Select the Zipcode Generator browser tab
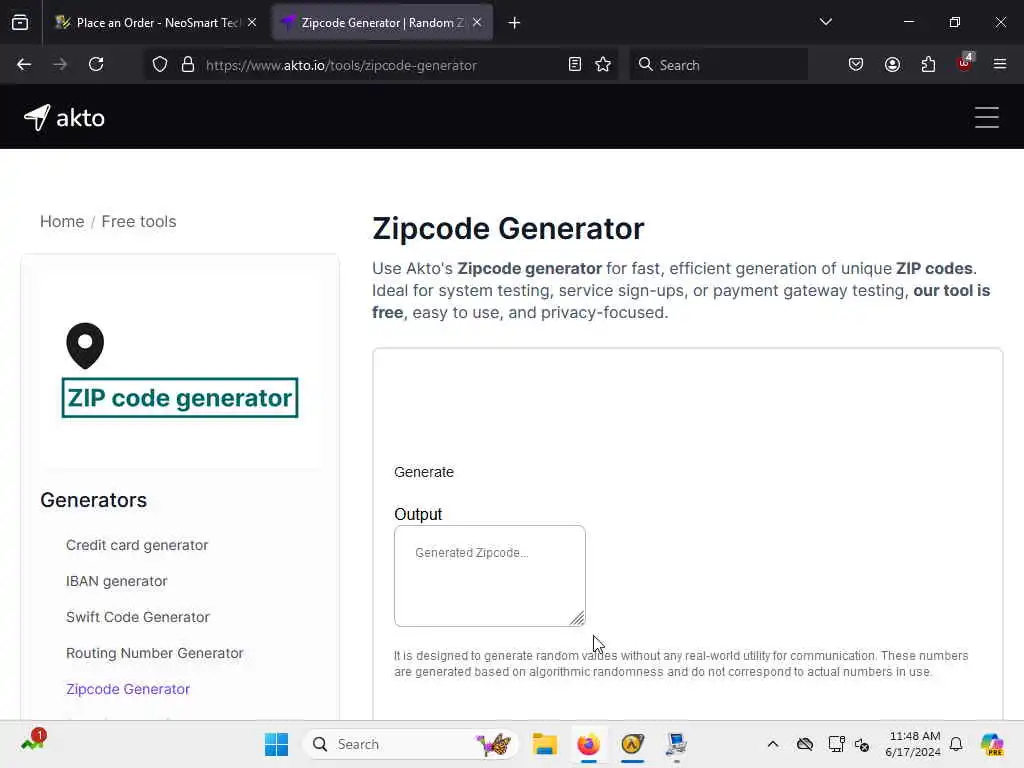The height and width of the screenshot is (768, 1024). pos(381,23)
